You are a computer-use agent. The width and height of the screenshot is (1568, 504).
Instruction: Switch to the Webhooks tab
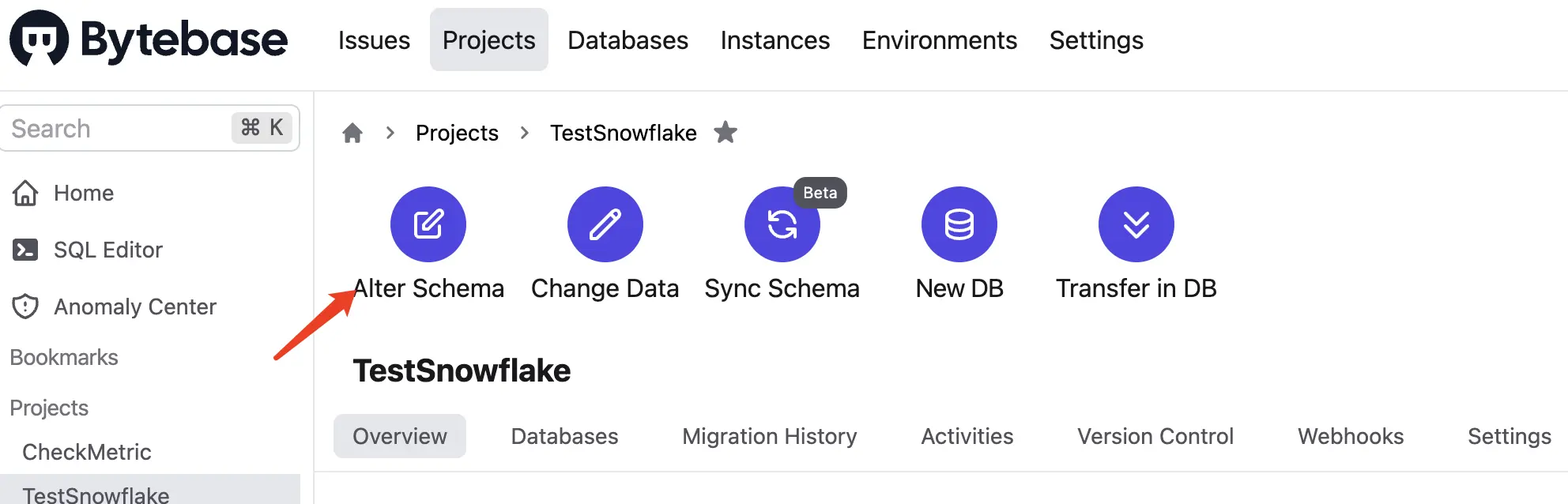tap(1351, 436)
